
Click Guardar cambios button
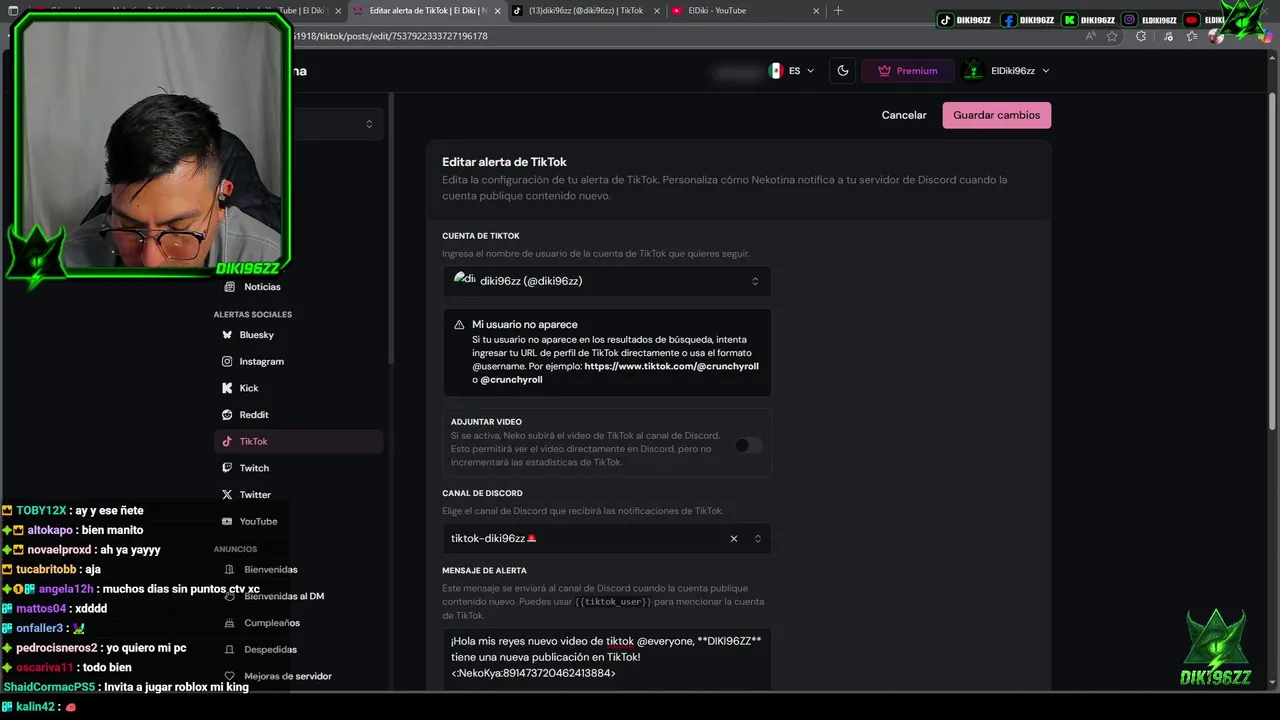pos(996,115)
